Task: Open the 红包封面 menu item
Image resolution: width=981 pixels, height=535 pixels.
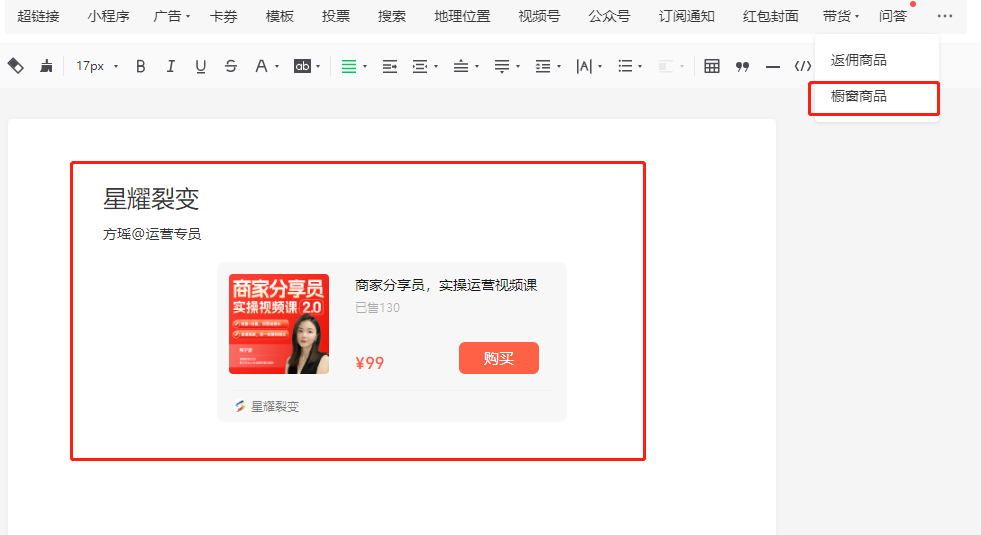Action: (770, 16)
